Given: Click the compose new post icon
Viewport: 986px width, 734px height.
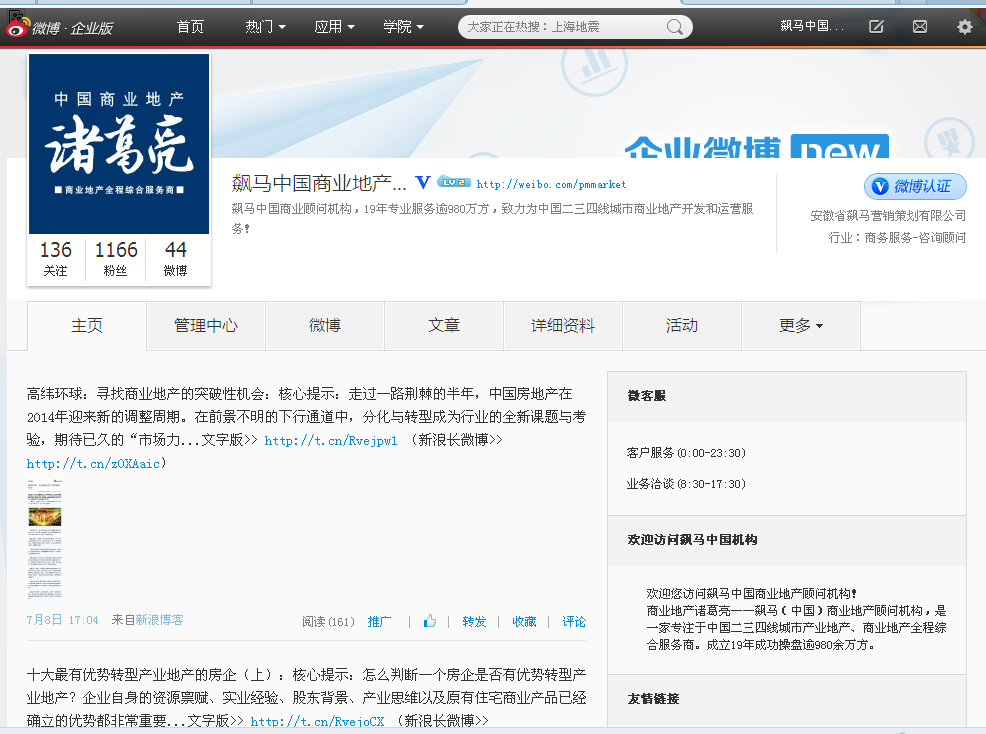Looking at the screenshot, I should tap(876, 27).
